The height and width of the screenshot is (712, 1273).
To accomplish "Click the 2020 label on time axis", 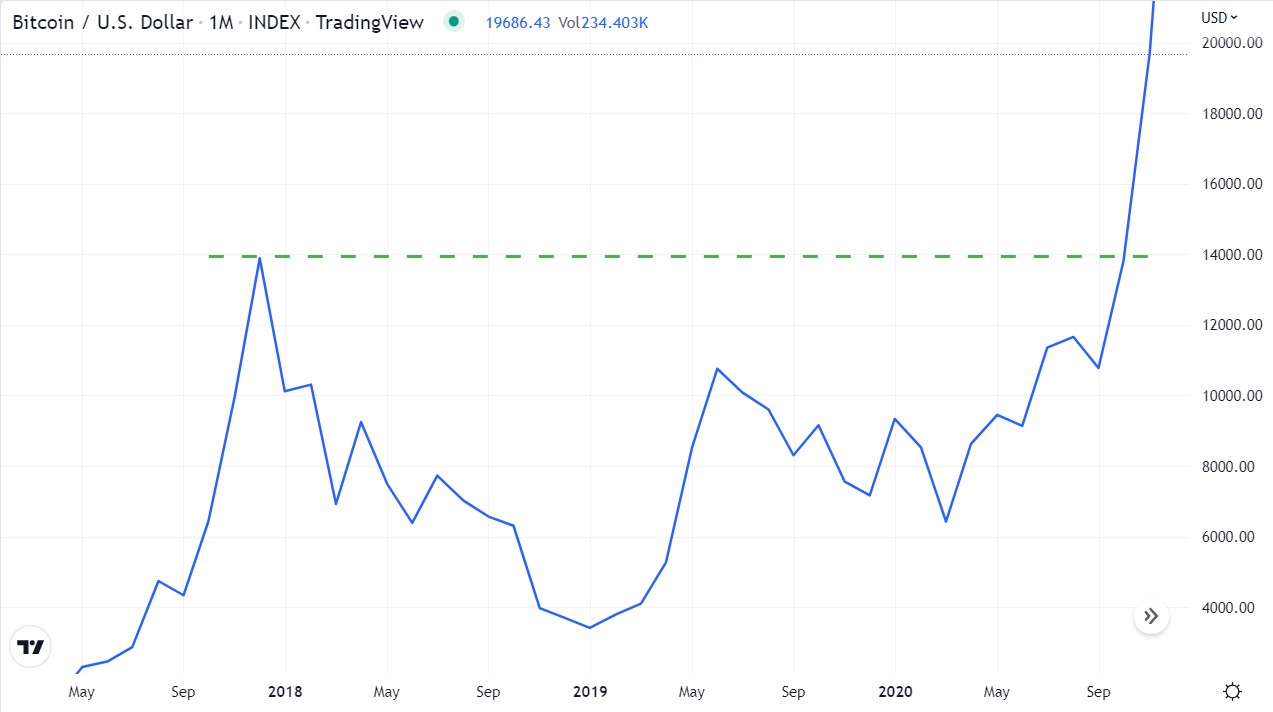I will (x=893, y=691).
